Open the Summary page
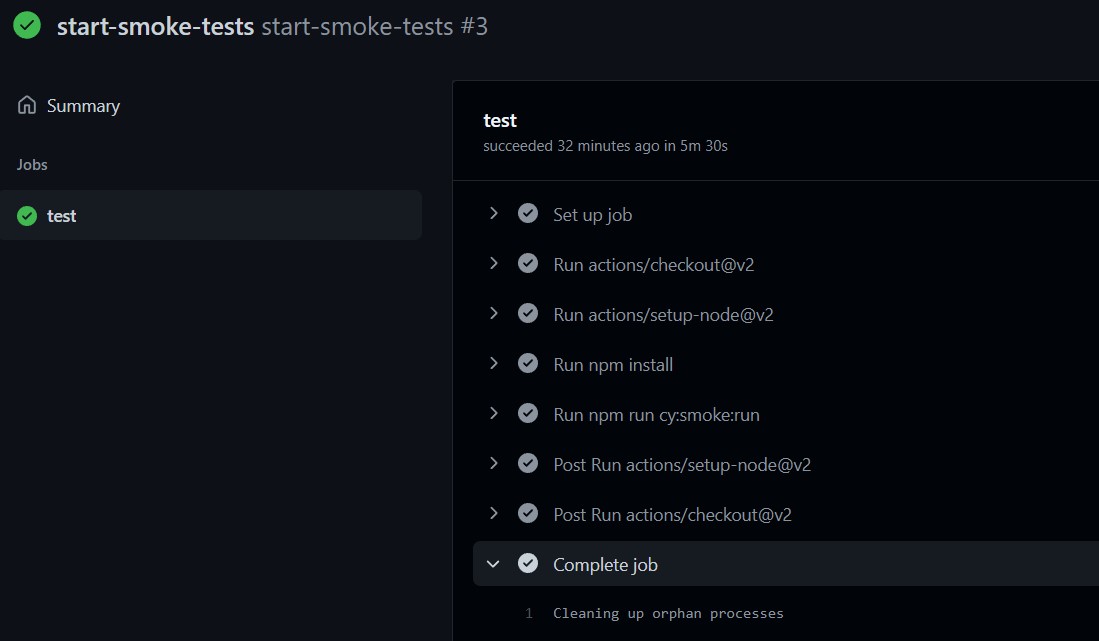This screenshot has height=641, width=1099. coord(83,105)
